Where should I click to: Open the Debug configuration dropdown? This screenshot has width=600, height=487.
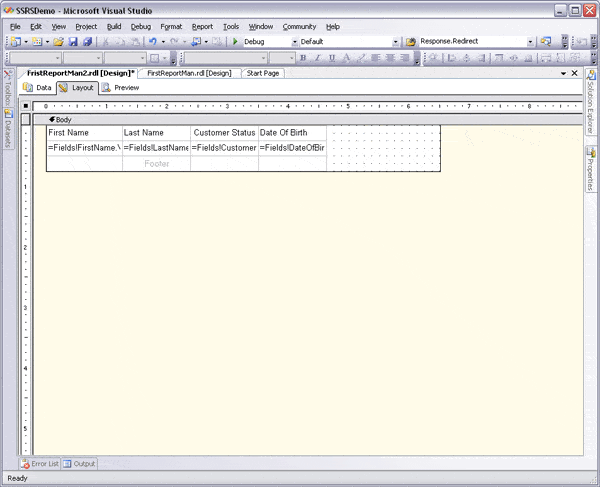click(x=295, y=42)
